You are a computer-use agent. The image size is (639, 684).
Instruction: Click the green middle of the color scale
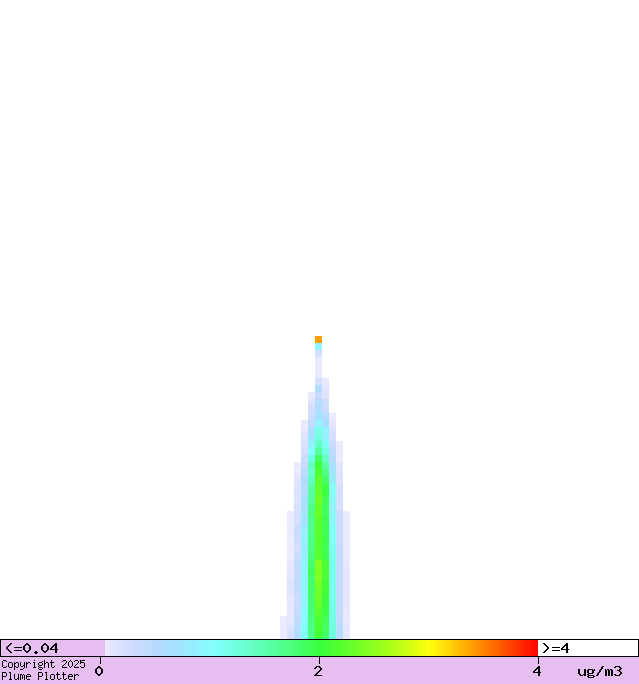321,648
